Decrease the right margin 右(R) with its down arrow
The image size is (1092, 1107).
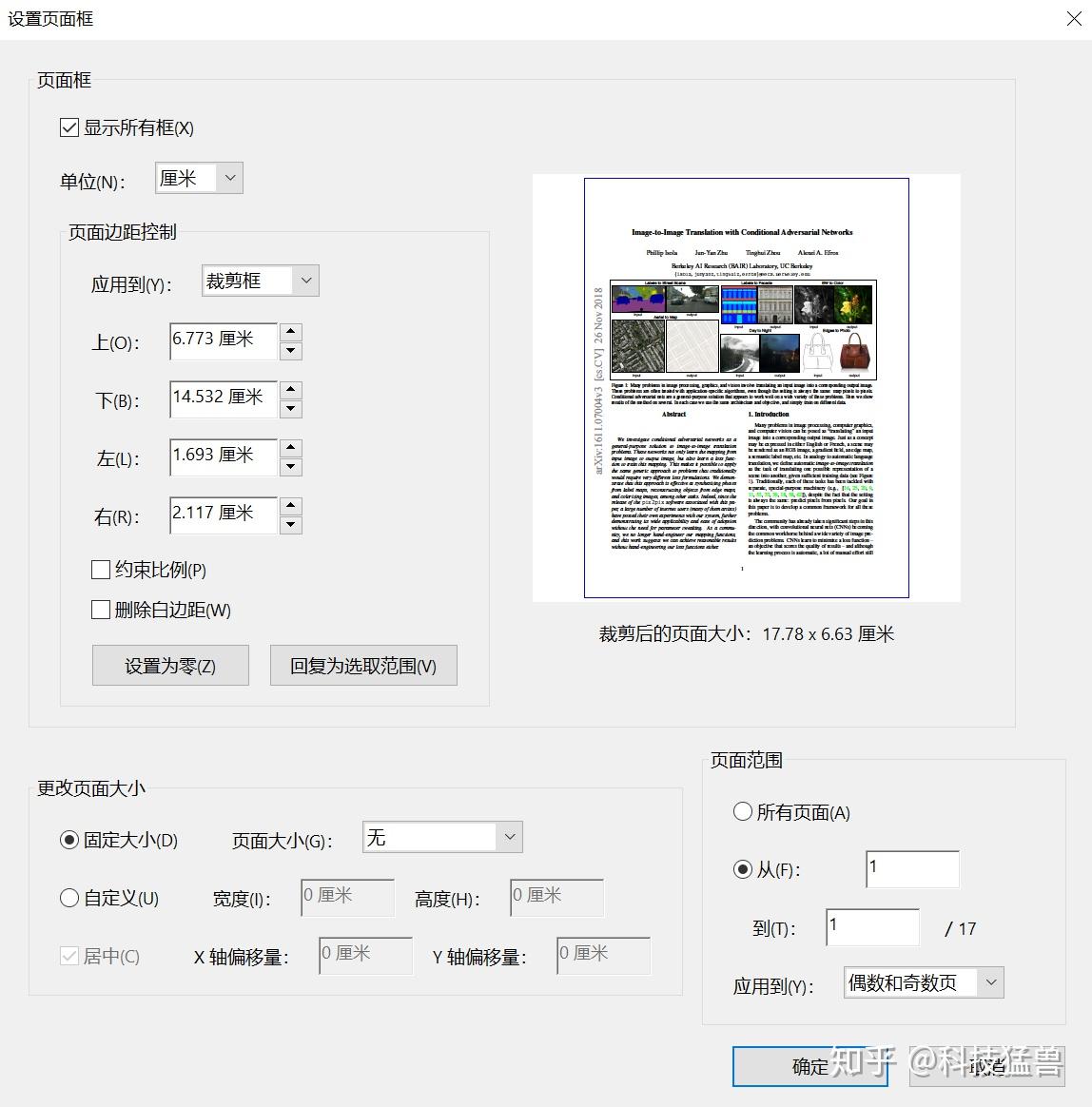[290, 525]
